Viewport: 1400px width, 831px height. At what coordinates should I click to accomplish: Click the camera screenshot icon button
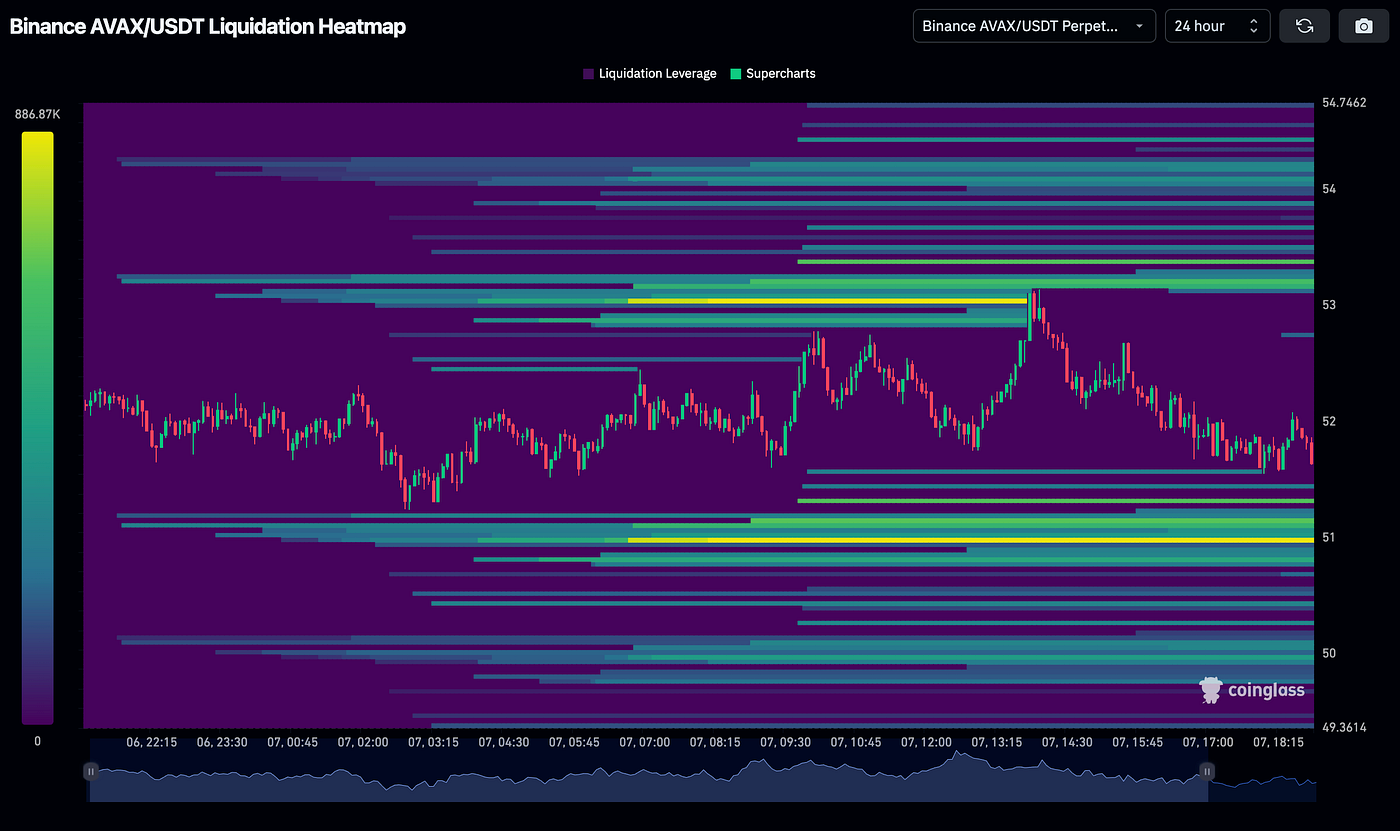(1363, 26)
